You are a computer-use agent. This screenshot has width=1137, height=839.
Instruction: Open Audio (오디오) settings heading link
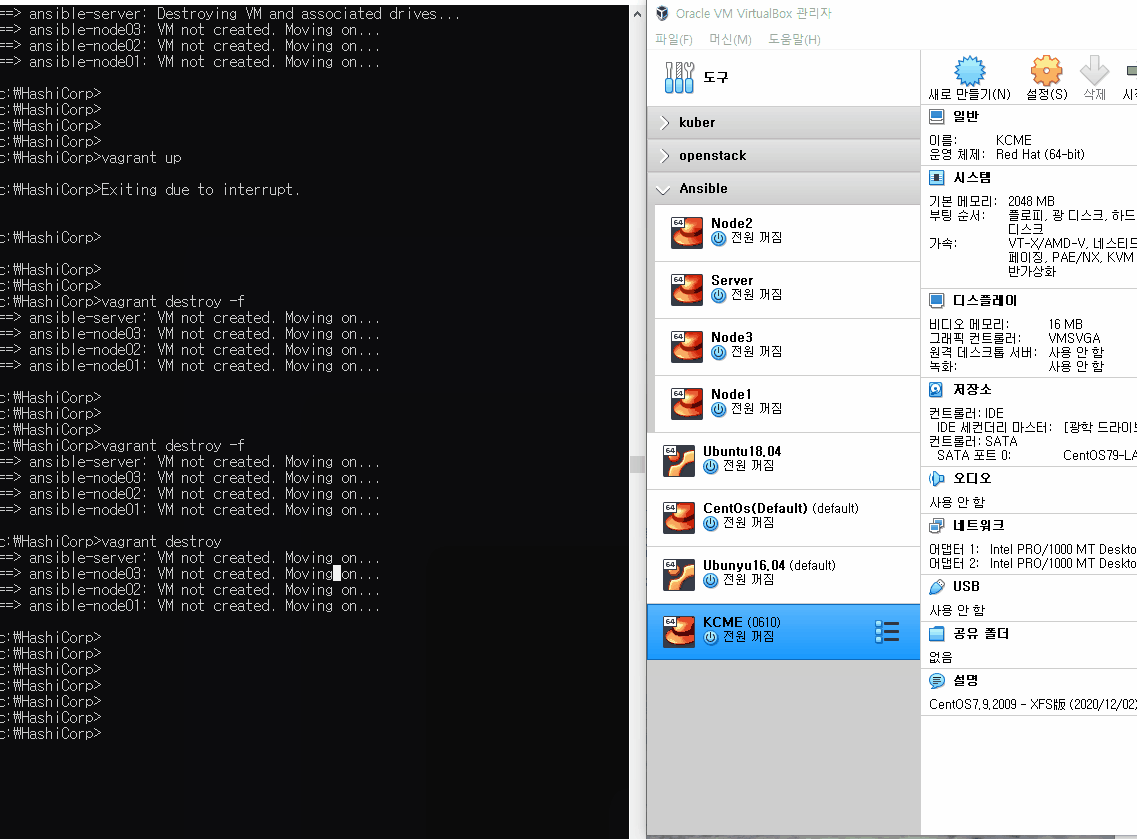tap(972, 479)
